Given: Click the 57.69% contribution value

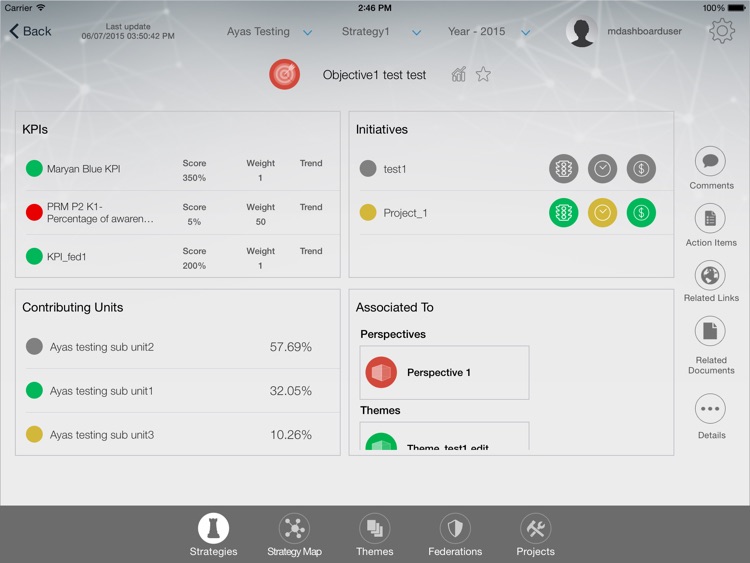Looking at the screenshot, I should [291, 347].
